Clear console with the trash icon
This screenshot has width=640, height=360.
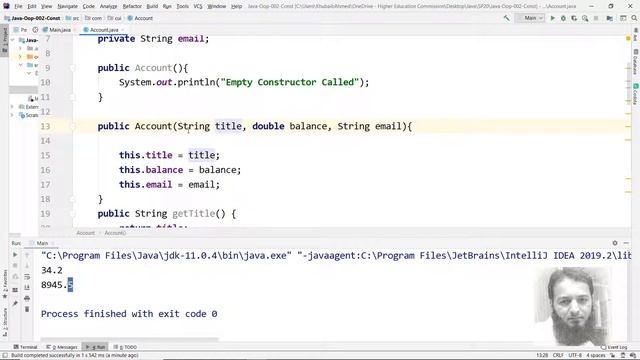(x=27, y=309)
